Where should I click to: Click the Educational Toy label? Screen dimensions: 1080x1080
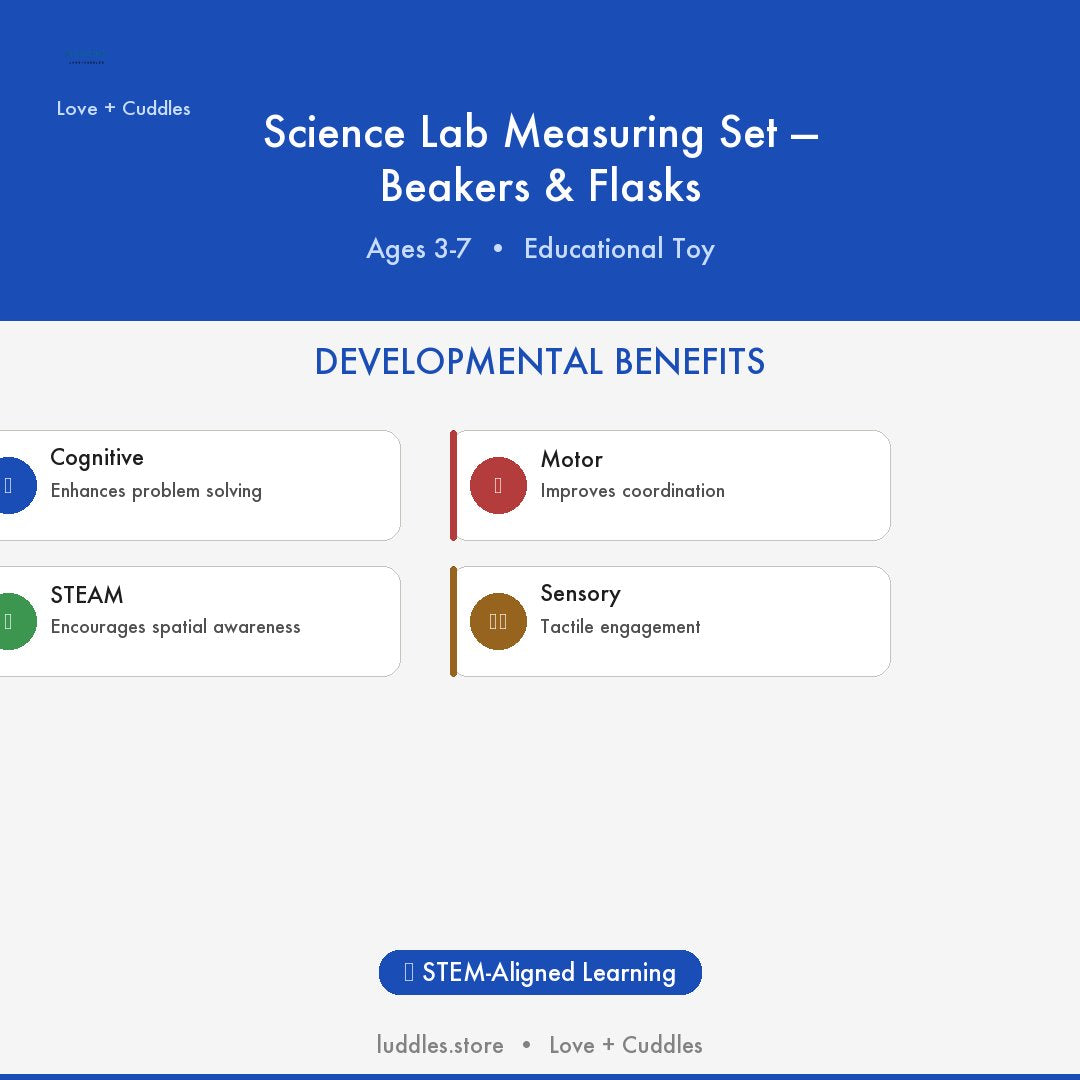(x=619, y=249)
